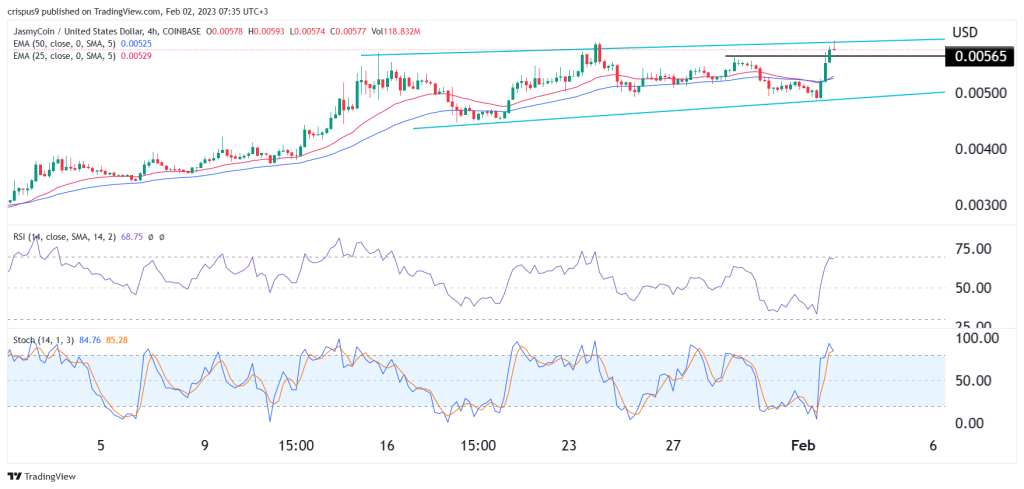Click the 75.00 label on the RSI axis
Image resolution: width=1024 pixels, height=489 pixels.
click(x=974, y=249)
